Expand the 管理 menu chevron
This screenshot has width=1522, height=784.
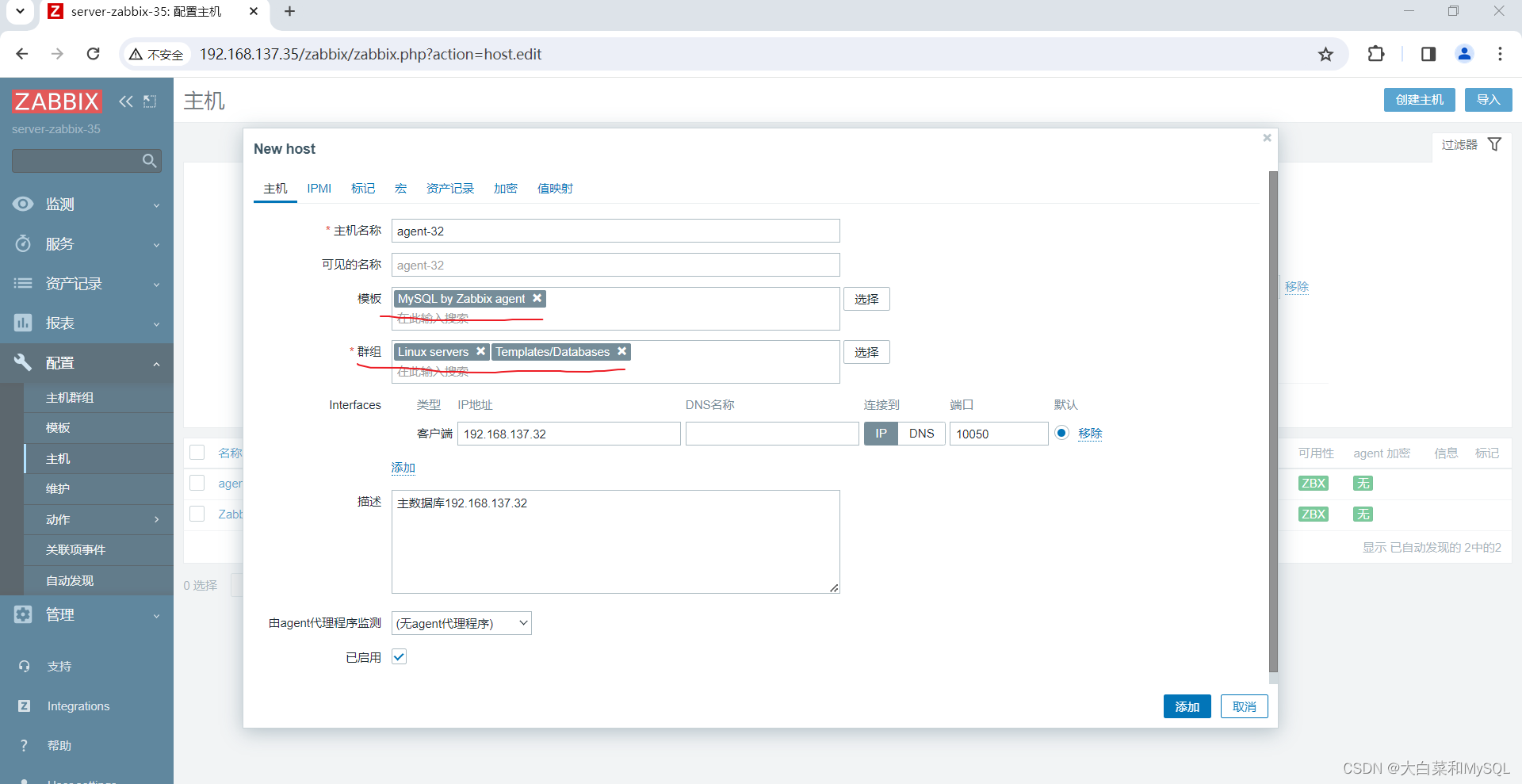click(156, 616)
